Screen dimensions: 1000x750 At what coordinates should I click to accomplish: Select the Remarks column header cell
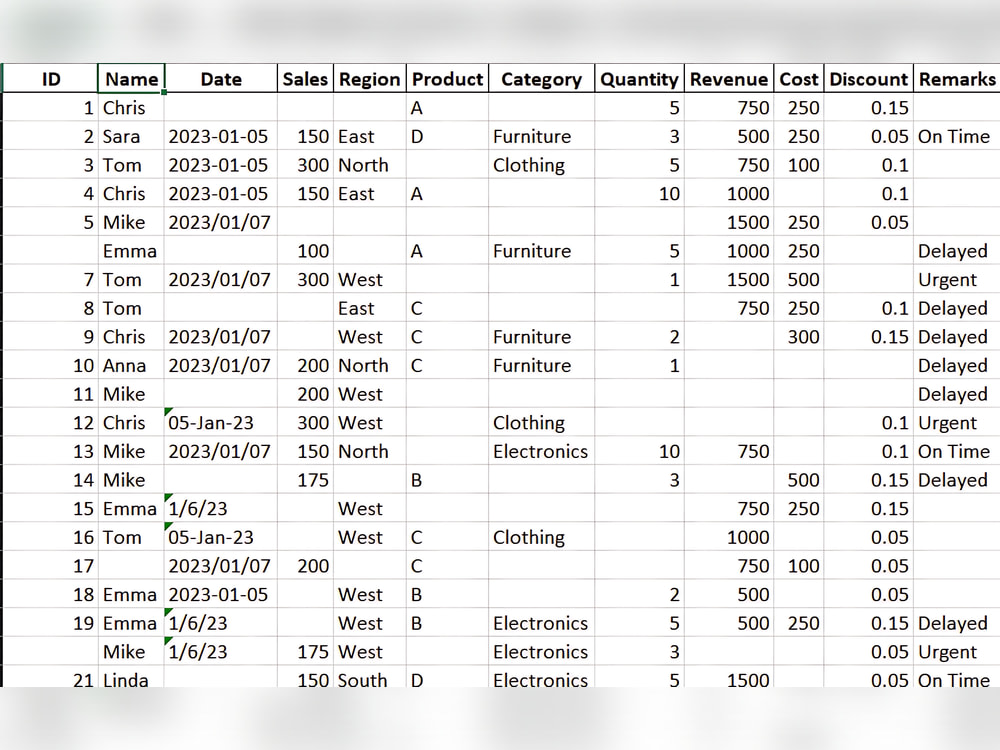[x=957, y=78]
